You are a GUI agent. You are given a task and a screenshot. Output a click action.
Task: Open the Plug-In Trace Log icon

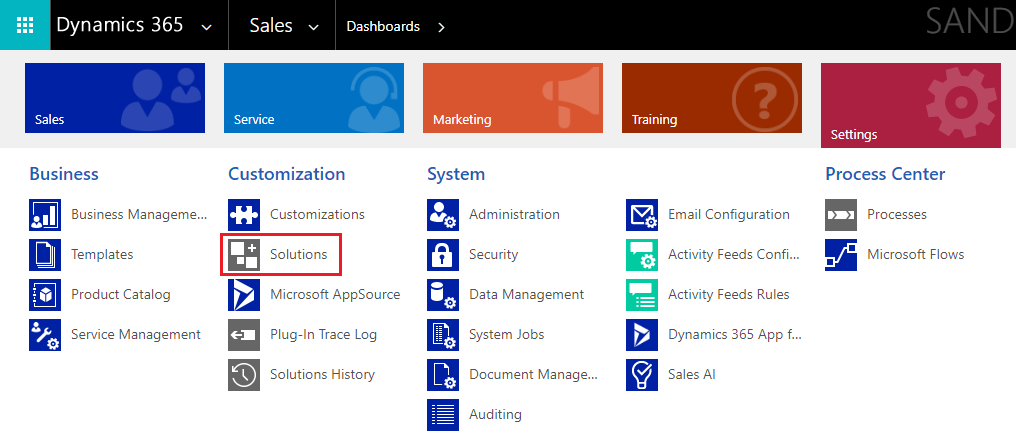244,335
